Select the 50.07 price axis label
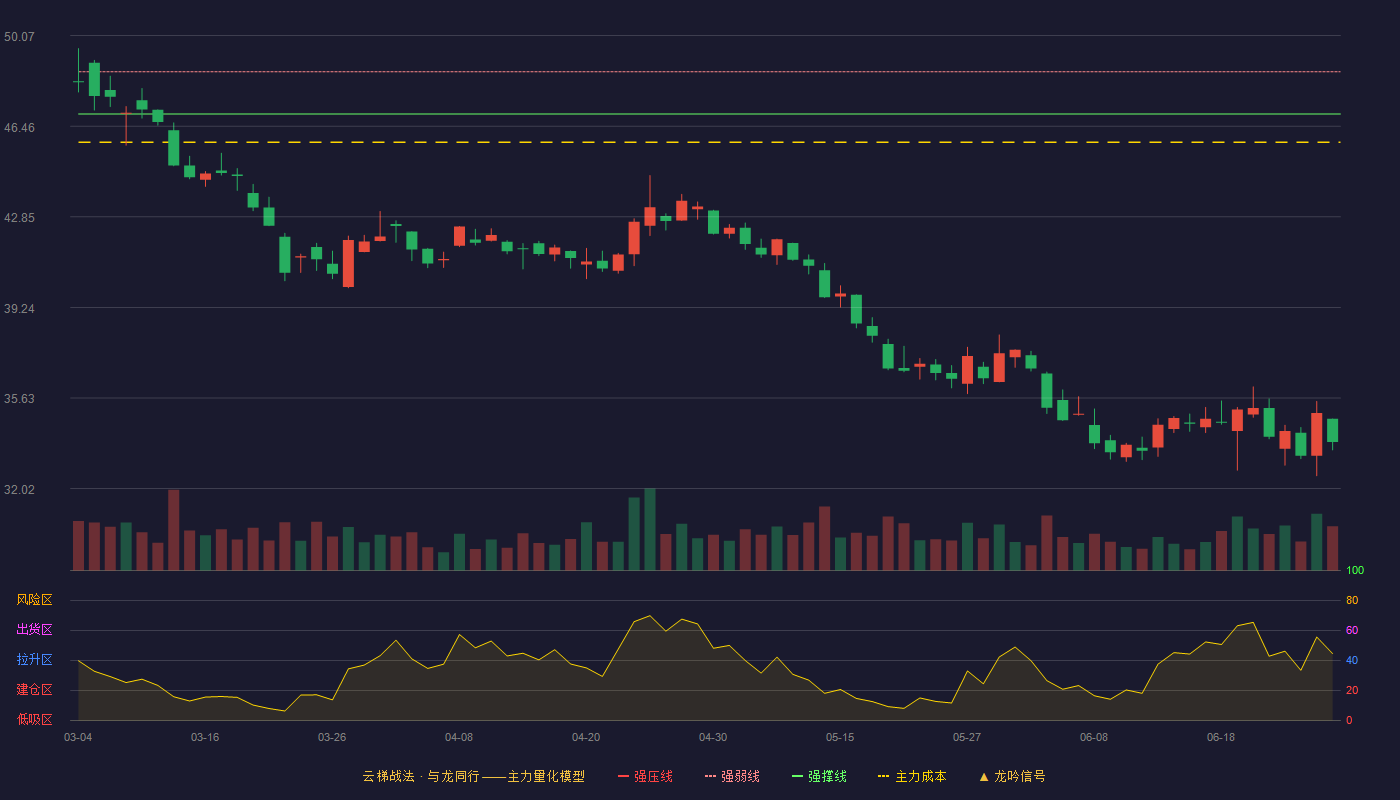This screenshot has width=1400, height=800. pyautogui.click(x=19, y=37)
